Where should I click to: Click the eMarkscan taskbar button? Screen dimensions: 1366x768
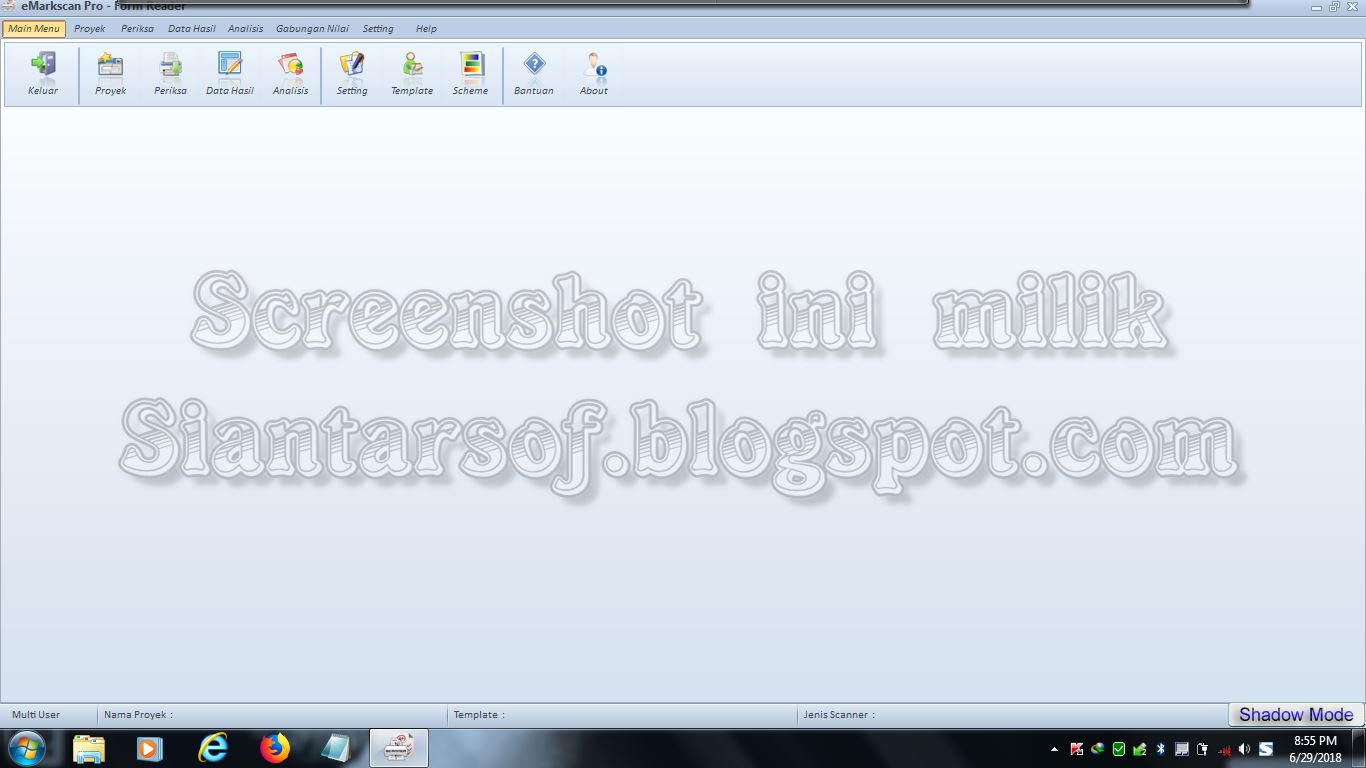pos(399,748)
